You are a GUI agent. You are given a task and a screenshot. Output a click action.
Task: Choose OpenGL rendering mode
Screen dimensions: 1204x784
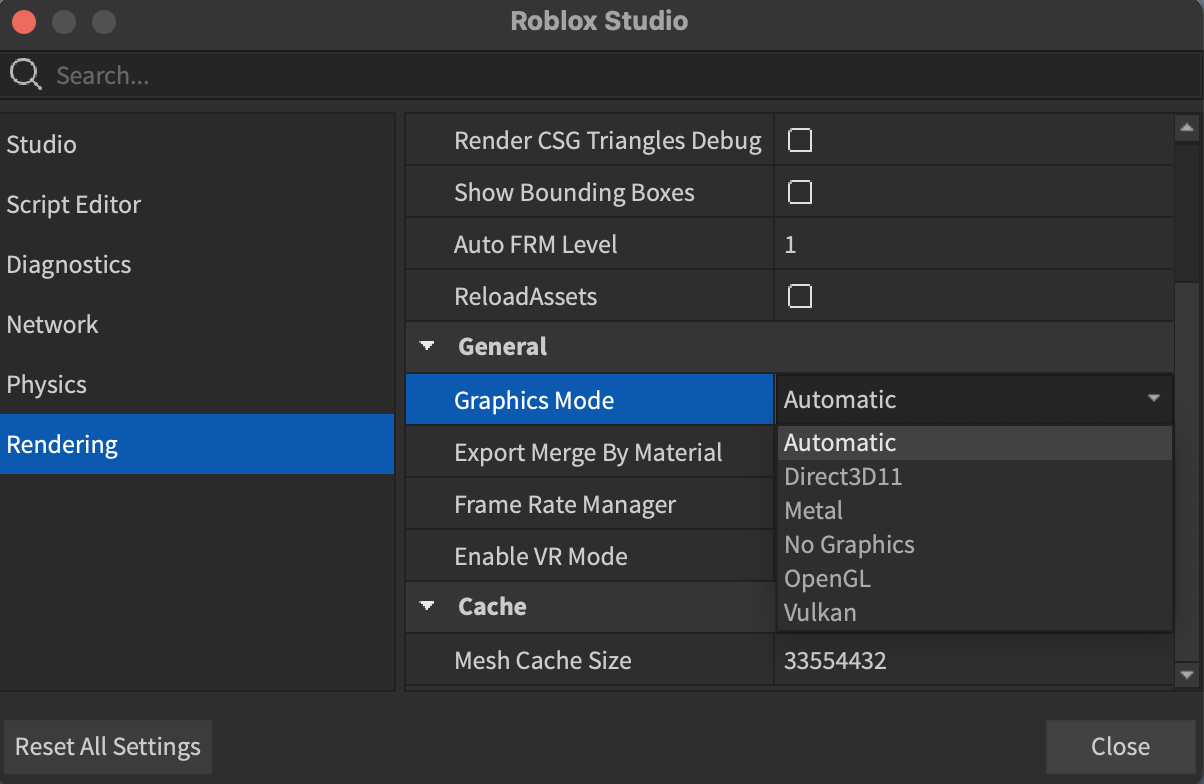827,578
